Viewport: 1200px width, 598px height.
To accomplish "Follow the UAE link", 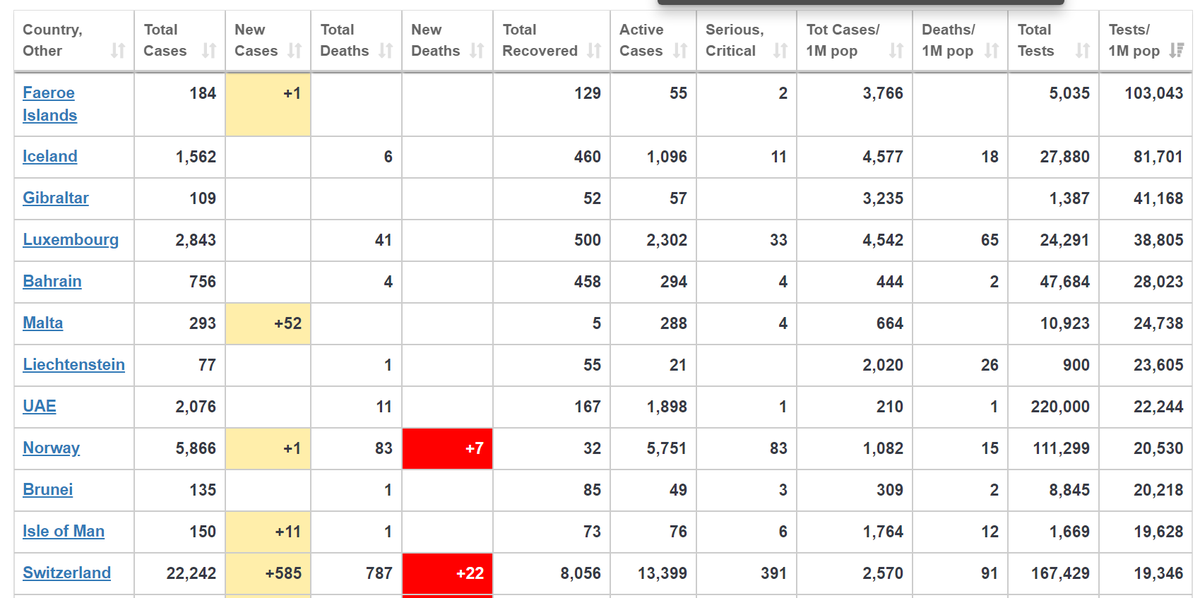I will [x=40, y=407].
